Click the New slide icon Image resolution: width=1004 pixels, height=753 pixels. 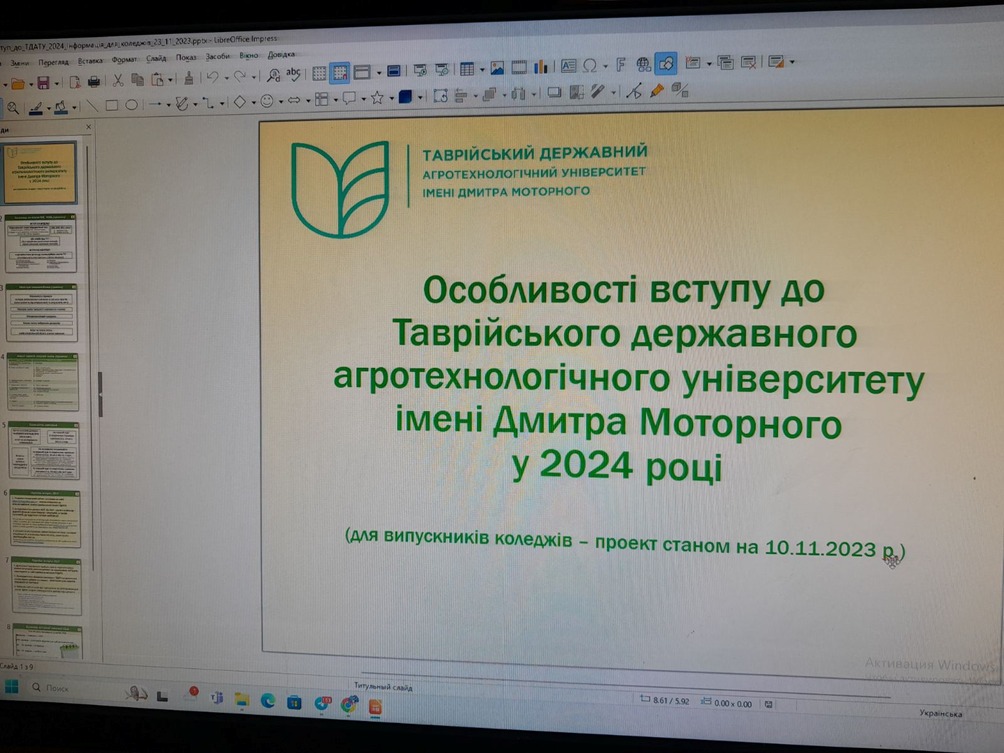coord(692,63)
